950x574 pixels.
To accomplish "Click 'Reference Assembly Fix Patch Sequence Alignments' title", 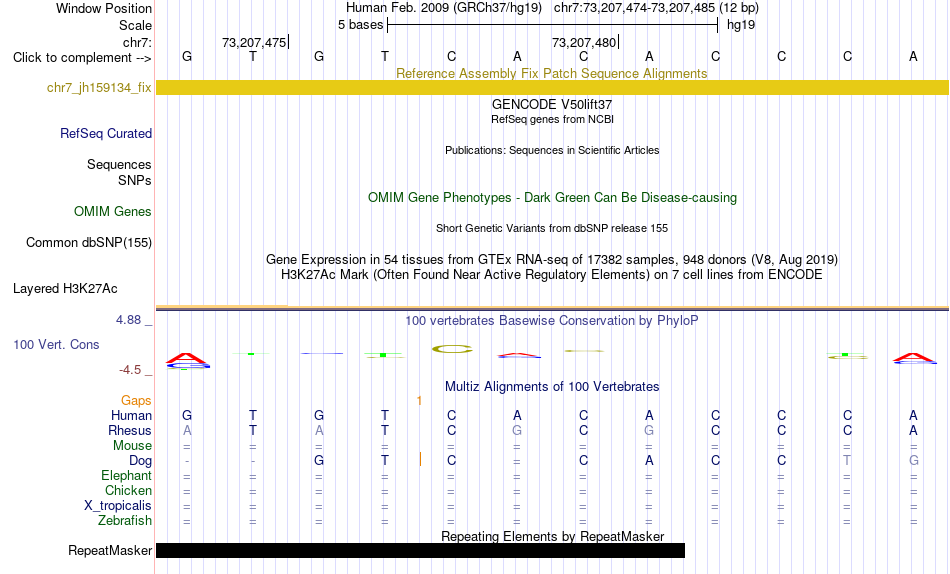I will click(551, 73).
